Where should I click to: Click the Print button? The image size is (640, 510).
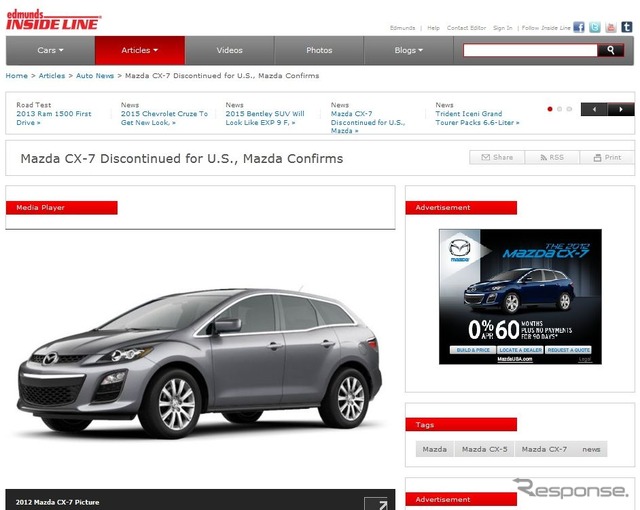tap(607, 157)
